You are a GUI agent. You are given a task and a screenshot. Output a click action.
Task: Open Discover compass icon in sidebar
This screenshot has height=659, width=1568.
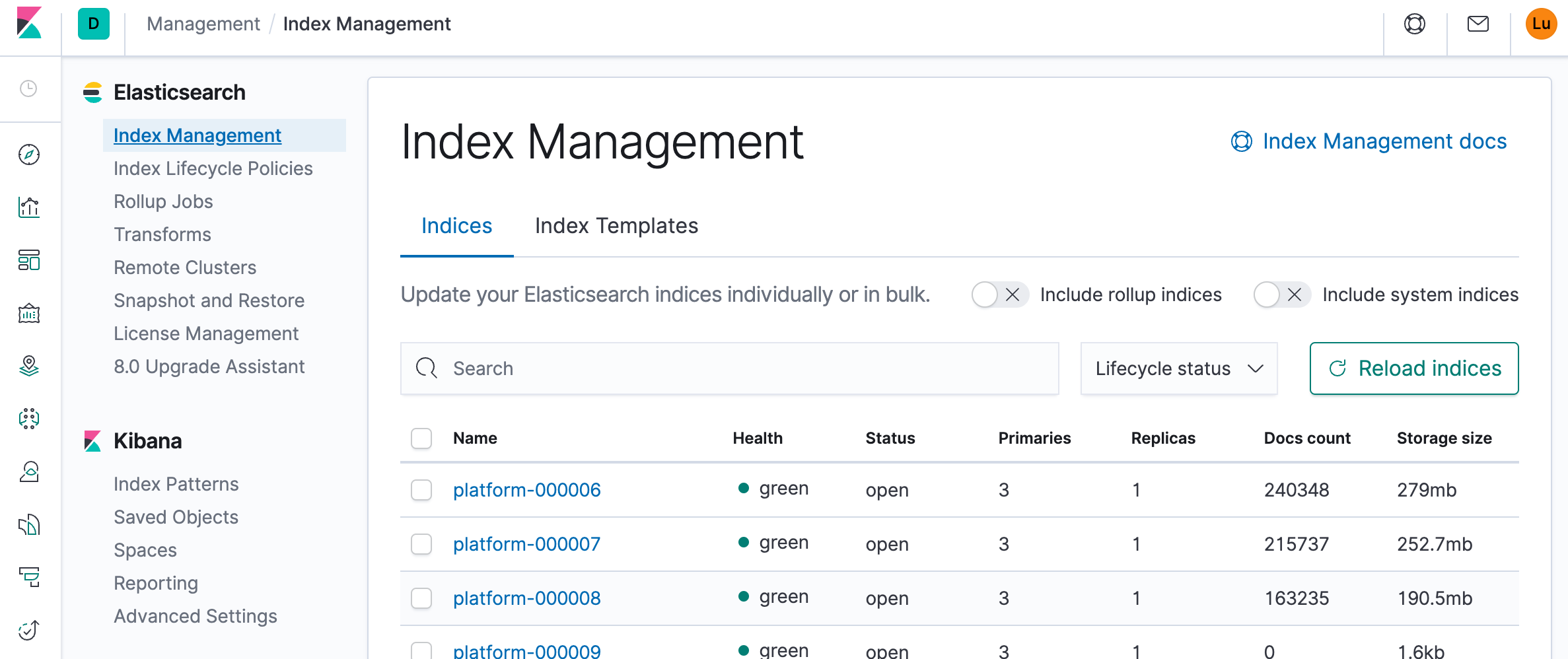click(x=29, y=155)
